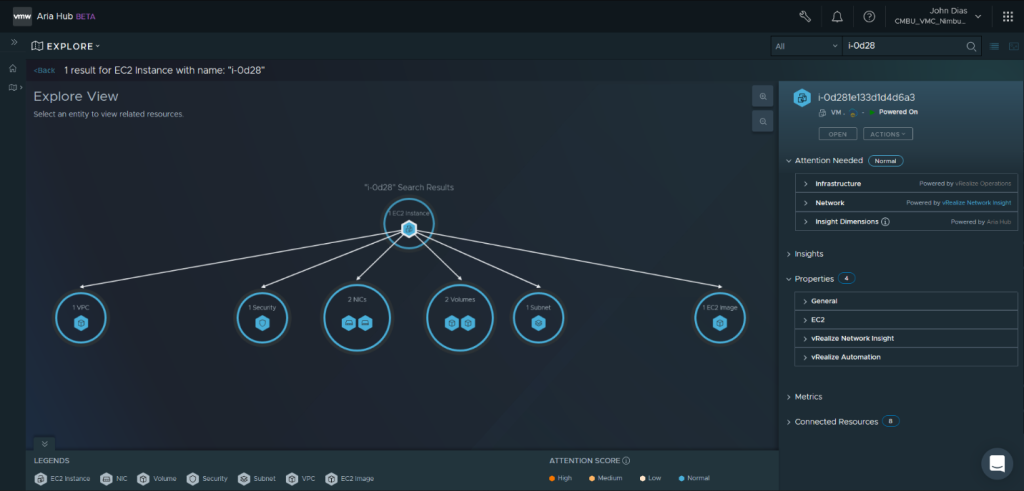Viewport: 1024px width, 491px height.
Task: Open the apps grid switcher
Action: [1008, 16]
